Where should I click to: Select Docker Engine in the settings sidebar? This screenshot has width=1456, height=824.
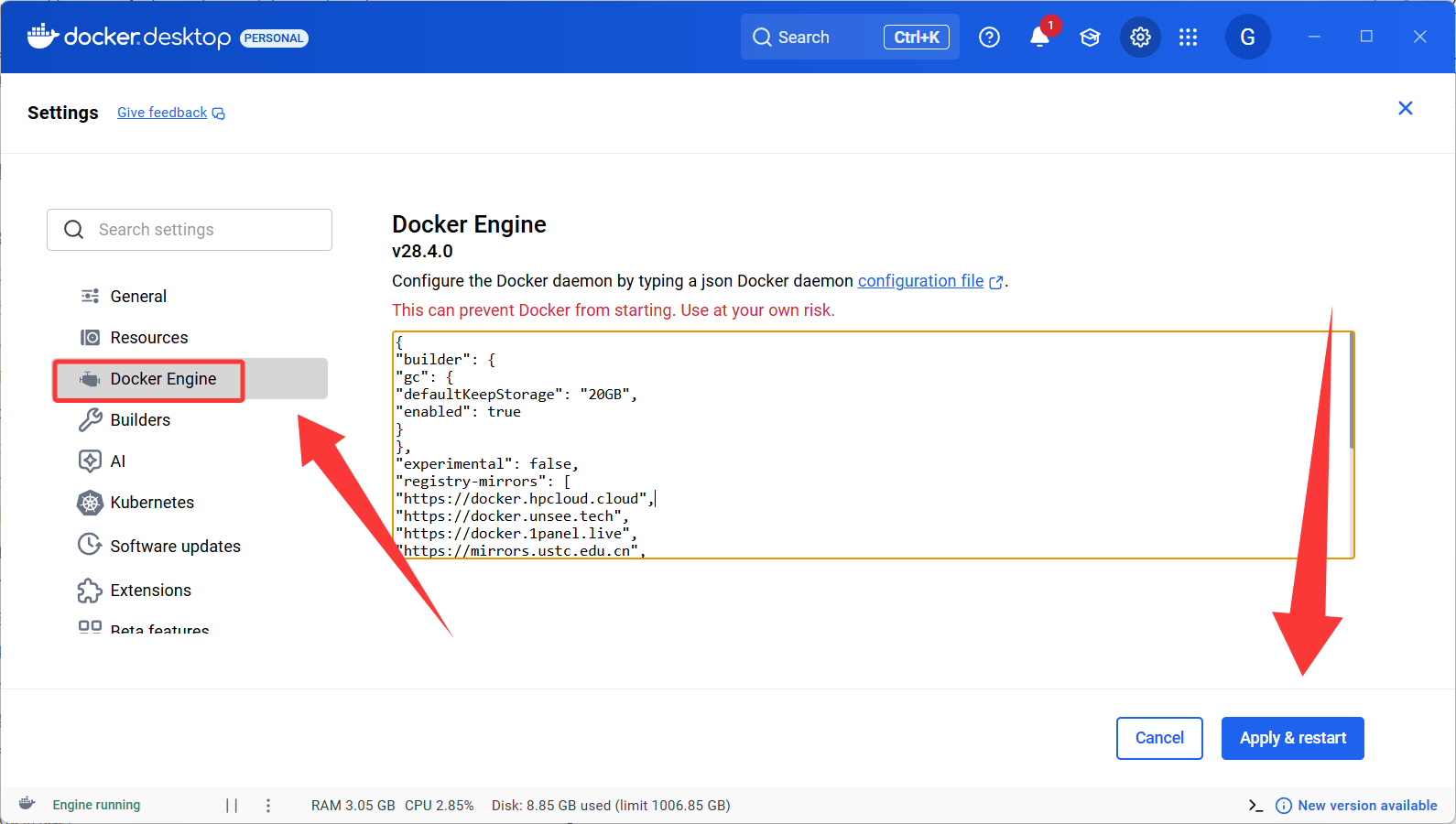[x=190, y=379]
